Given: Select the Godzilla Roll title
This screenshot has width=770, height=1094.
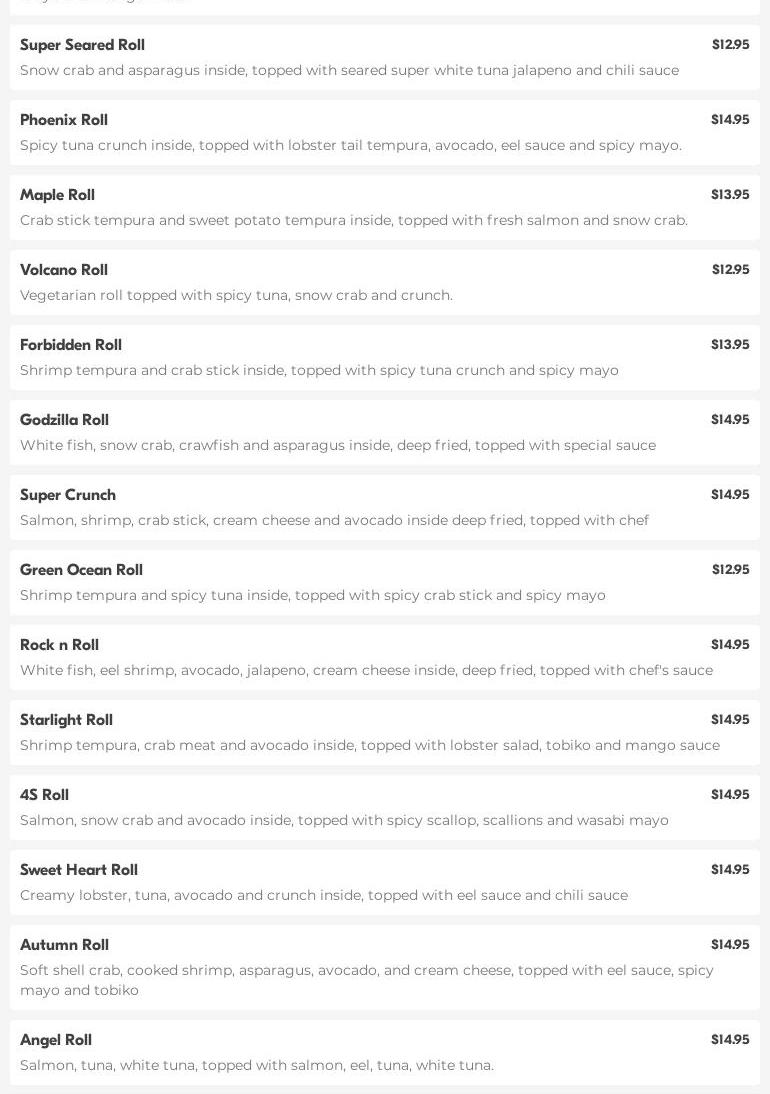Looking at the screenshot, I should (64, 420).
